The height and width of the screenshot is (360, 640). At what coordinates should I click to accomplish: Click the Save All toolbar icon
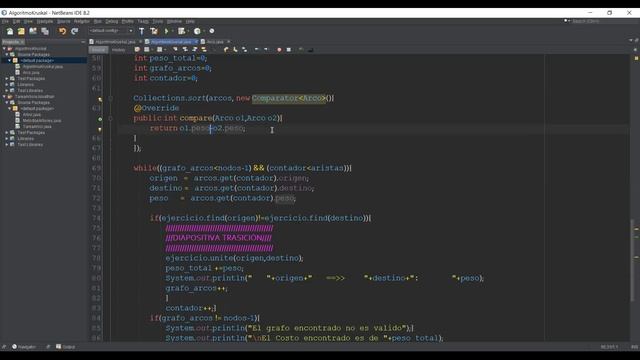pos(45,31)
